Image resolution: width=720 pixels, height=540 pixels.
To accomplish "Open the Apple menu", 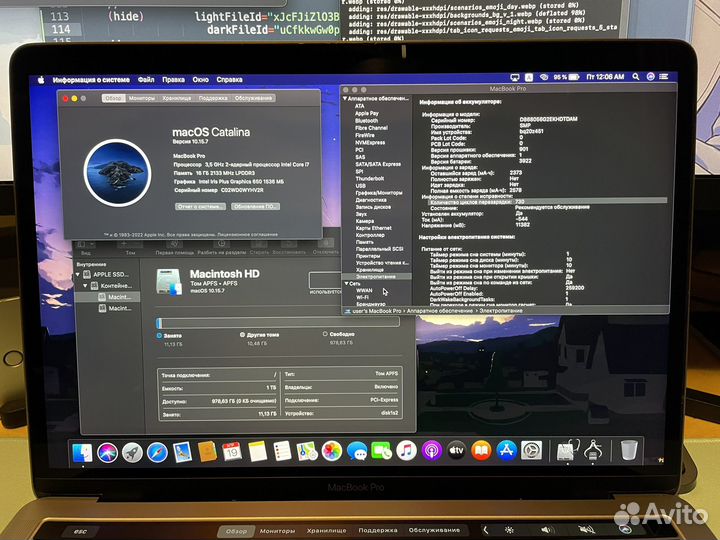I will pos(41,80).
